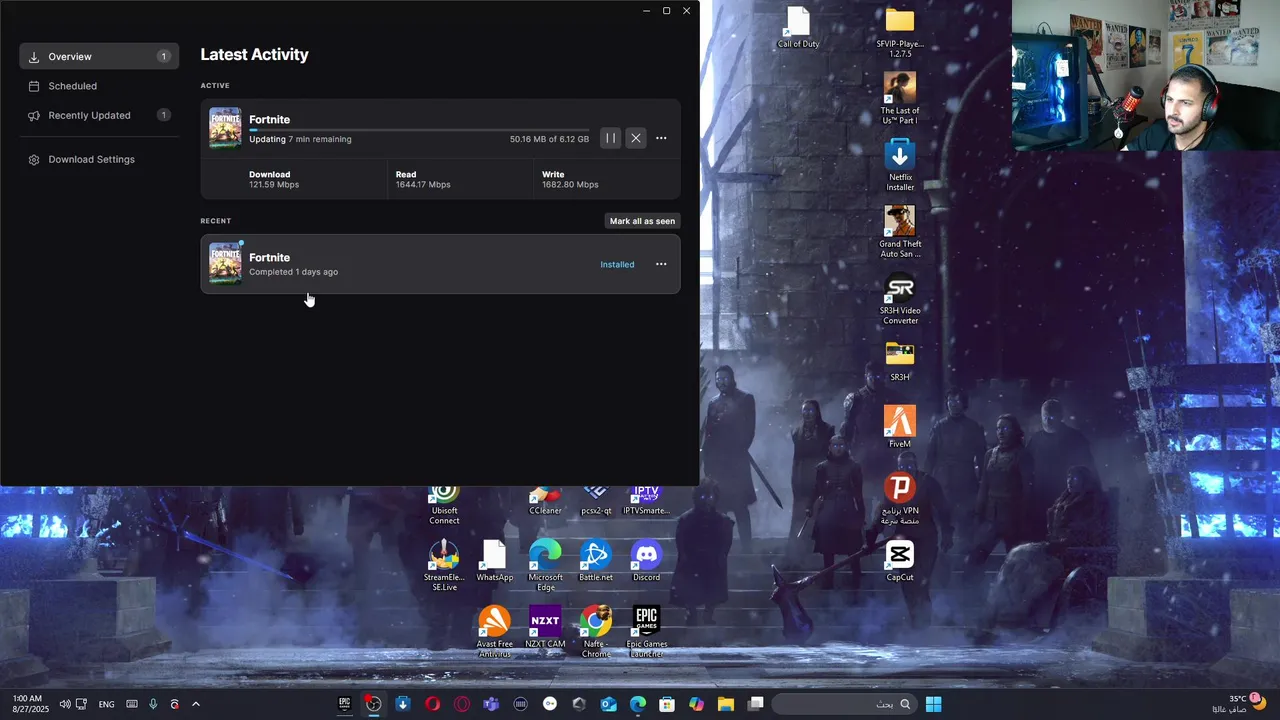1280x720 pixels.
Task: Open the Windows Start menu
Action: click(933, 704)
